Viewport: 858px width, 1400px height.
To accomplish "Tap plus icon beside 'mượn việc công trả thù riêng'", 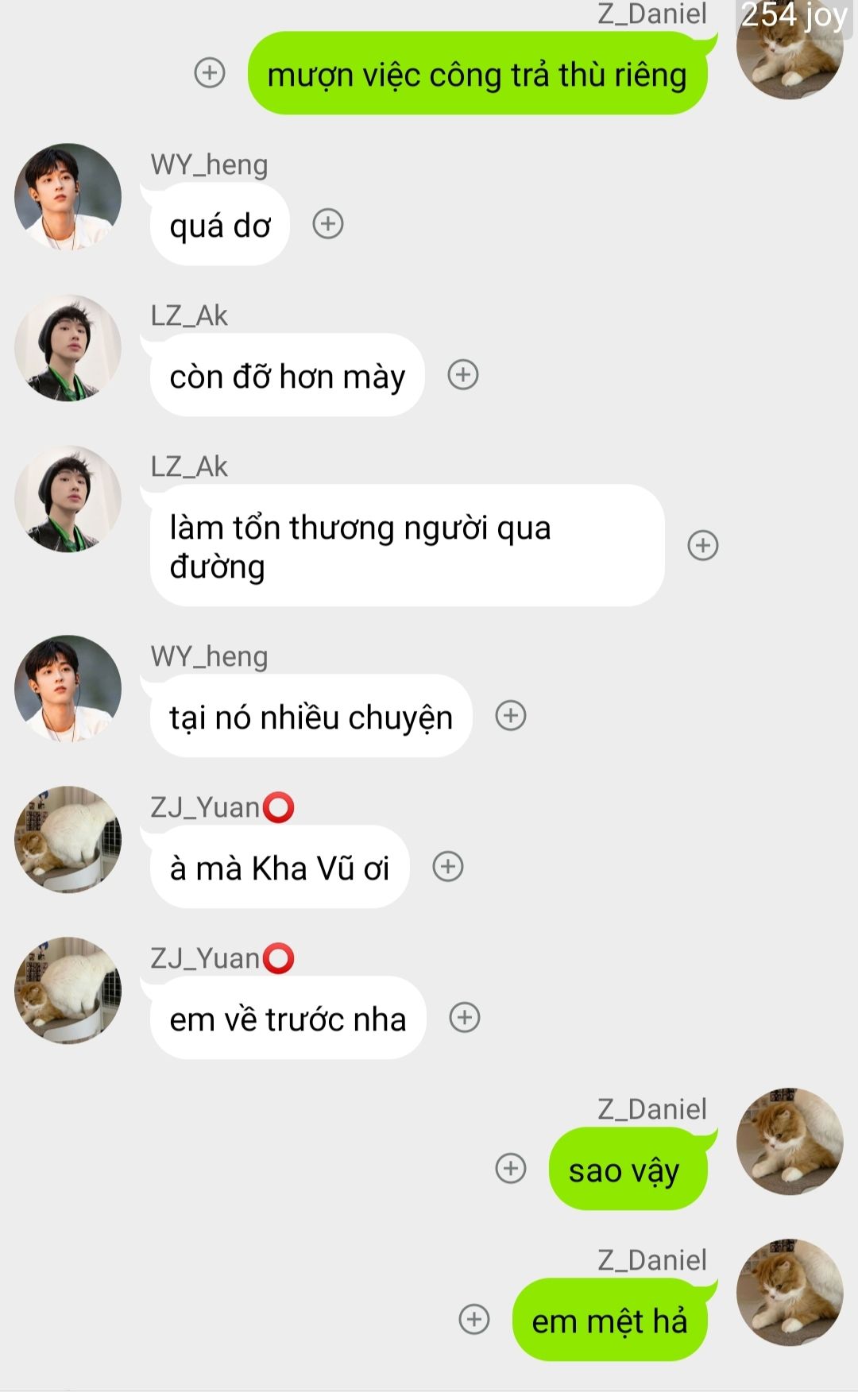I will [x=210, y=72].
